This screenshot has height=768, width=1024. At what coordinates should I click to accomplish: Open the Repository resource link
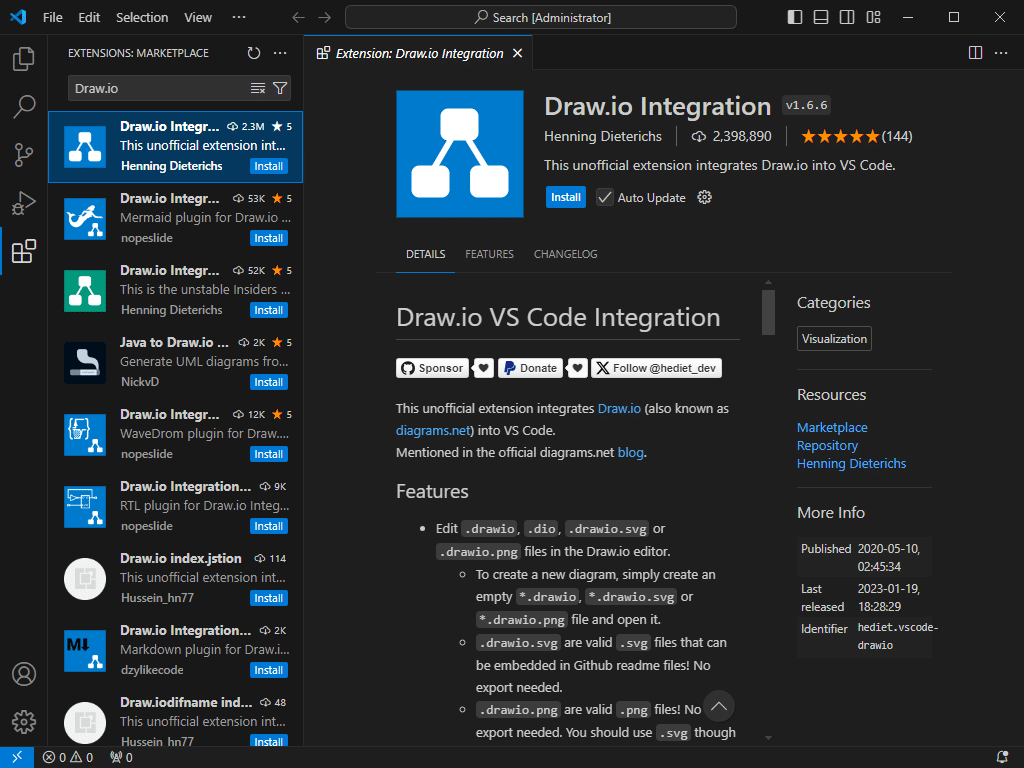[827, 445]
